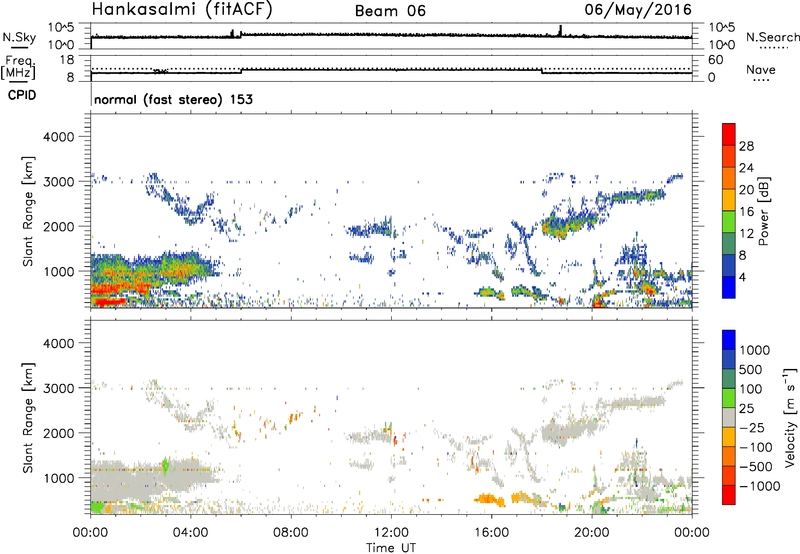Image resolution: width=800 pixels, height=554 pixels.
Task: Click the dotted line sample under 'N.Search'
Action: click(x=773, y=47)
